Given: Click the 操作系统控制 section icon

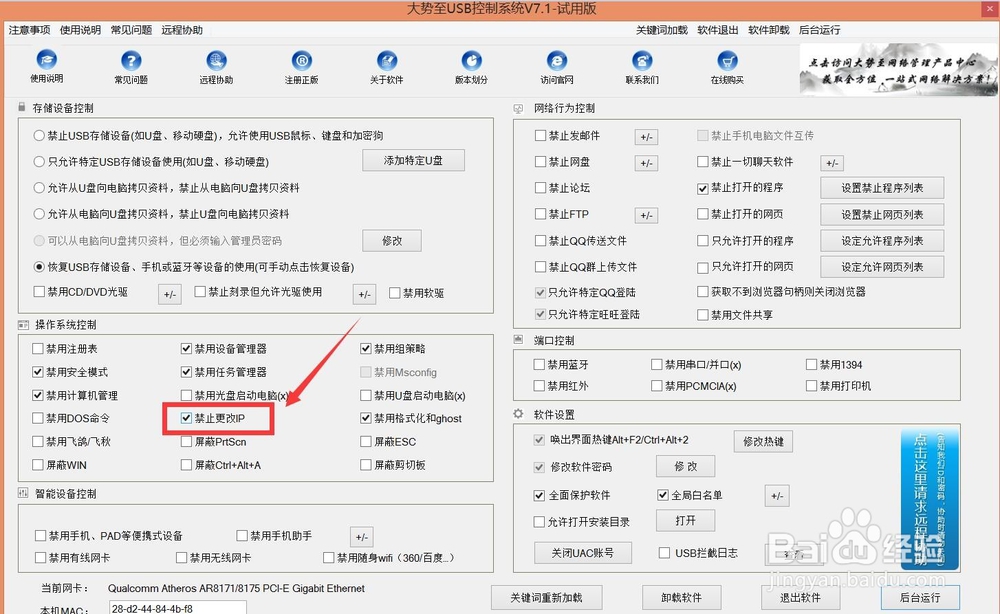Looking at the screenshot, I should [23, 325].
